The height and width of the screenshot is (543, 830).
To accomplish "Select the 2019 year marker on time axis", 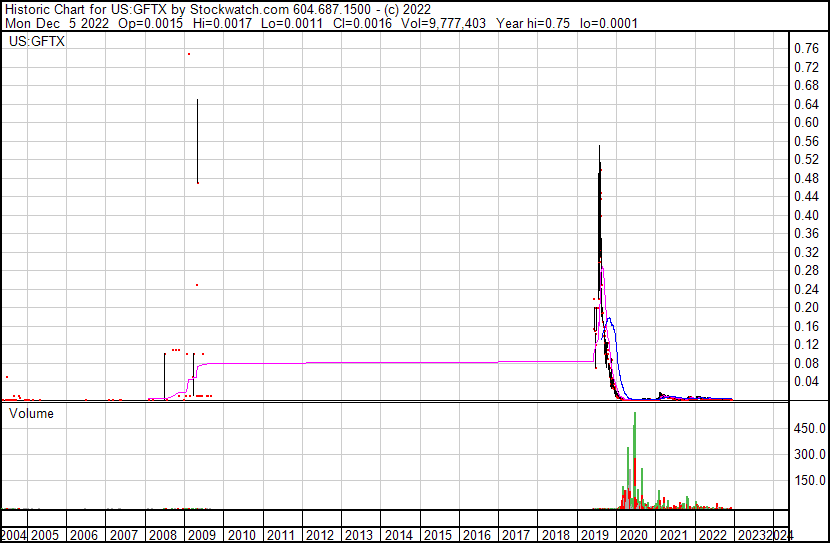I will (595, 535).
